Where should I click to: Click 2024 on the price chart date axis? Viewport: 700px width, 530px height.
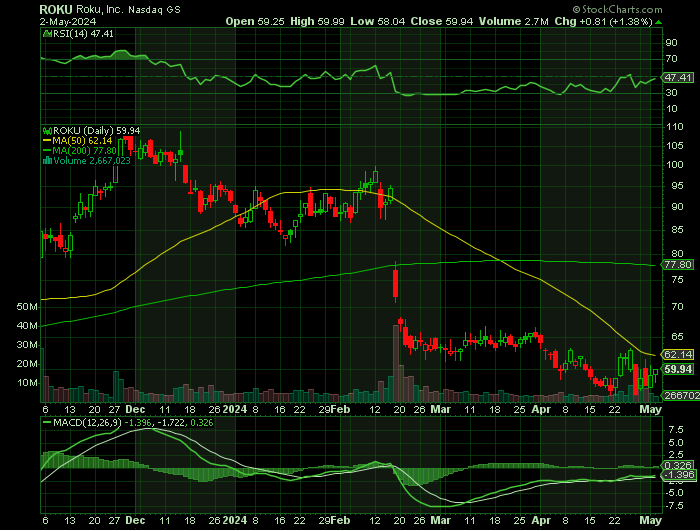click(x=235, y=409)
